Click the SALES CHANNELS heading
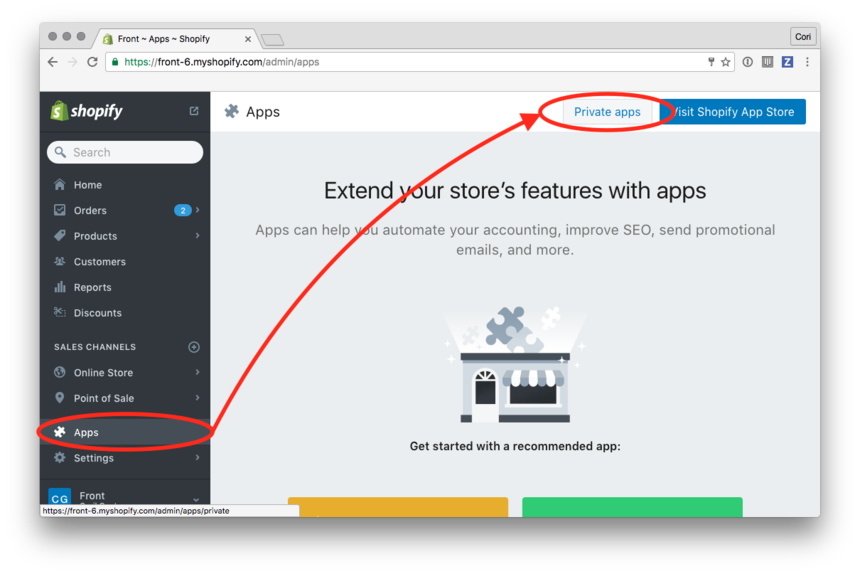Screen dimensions: 860x574 [x=95, y=347]
